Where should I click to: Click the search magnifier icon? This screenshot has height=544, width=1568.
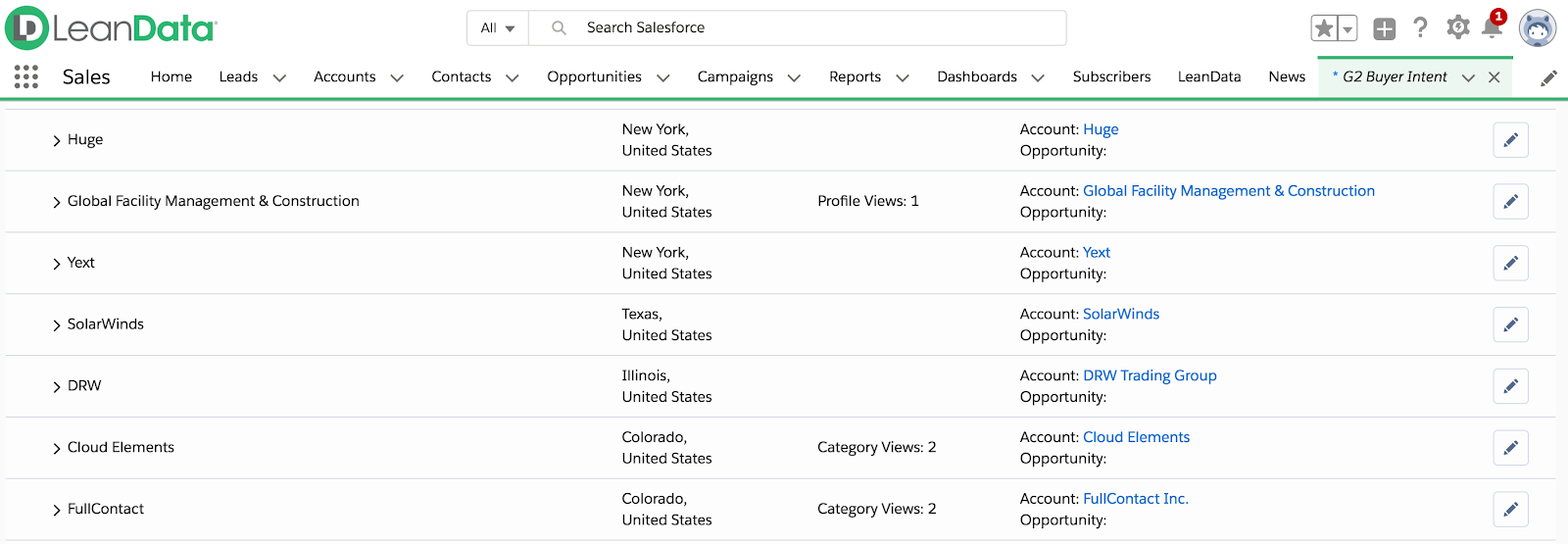559,27
